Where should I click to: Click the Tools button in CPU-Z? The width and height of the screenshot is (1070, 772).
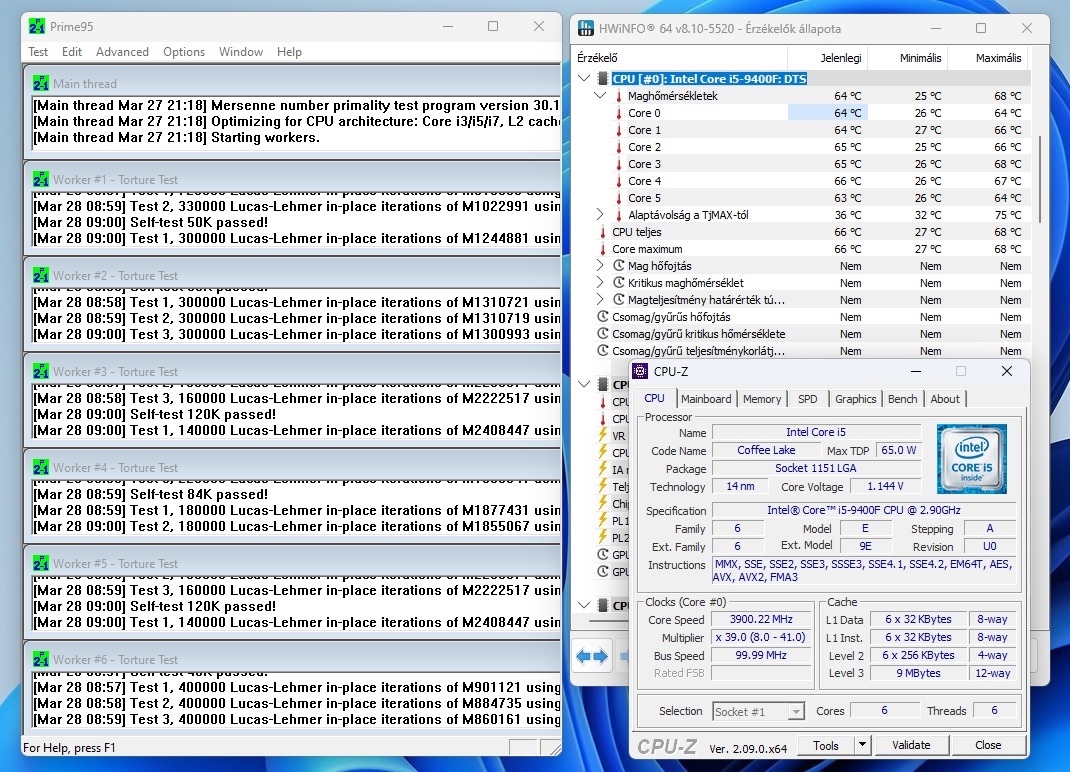click(x=826, y=745)
